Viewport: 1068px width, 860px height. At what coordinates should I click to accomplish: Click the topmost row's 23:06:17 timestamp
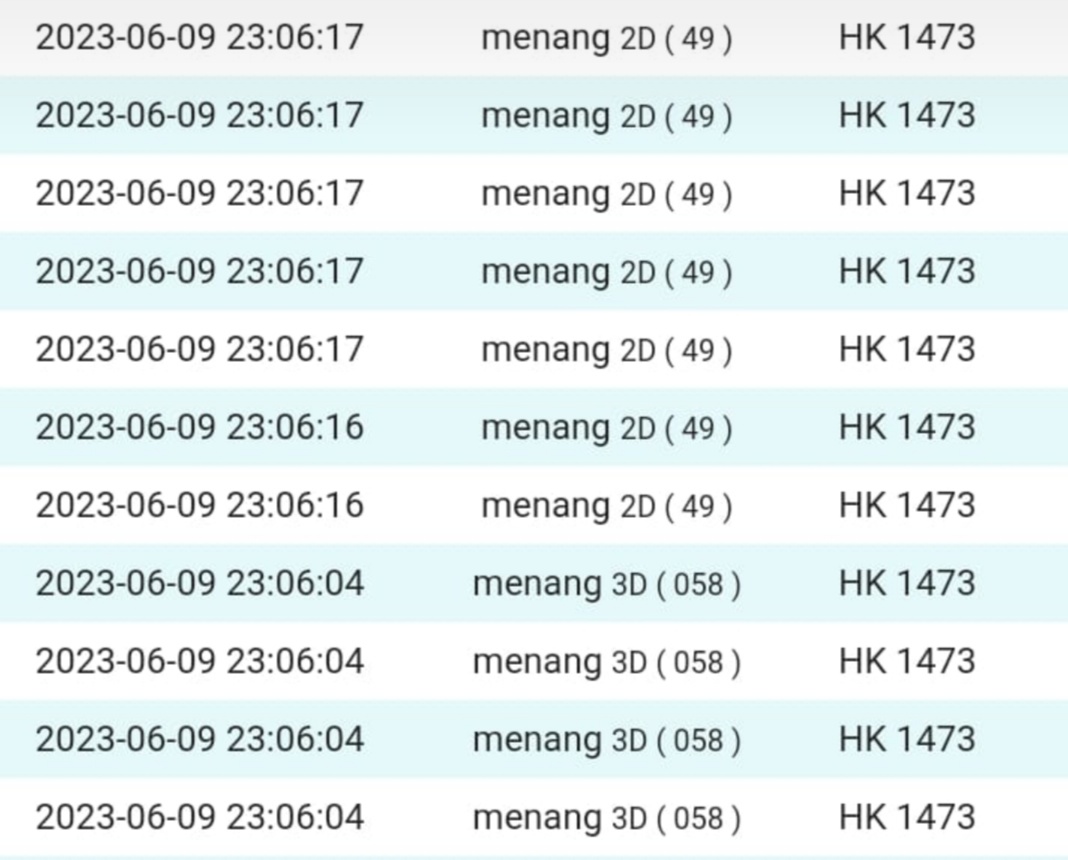point(199,38)
